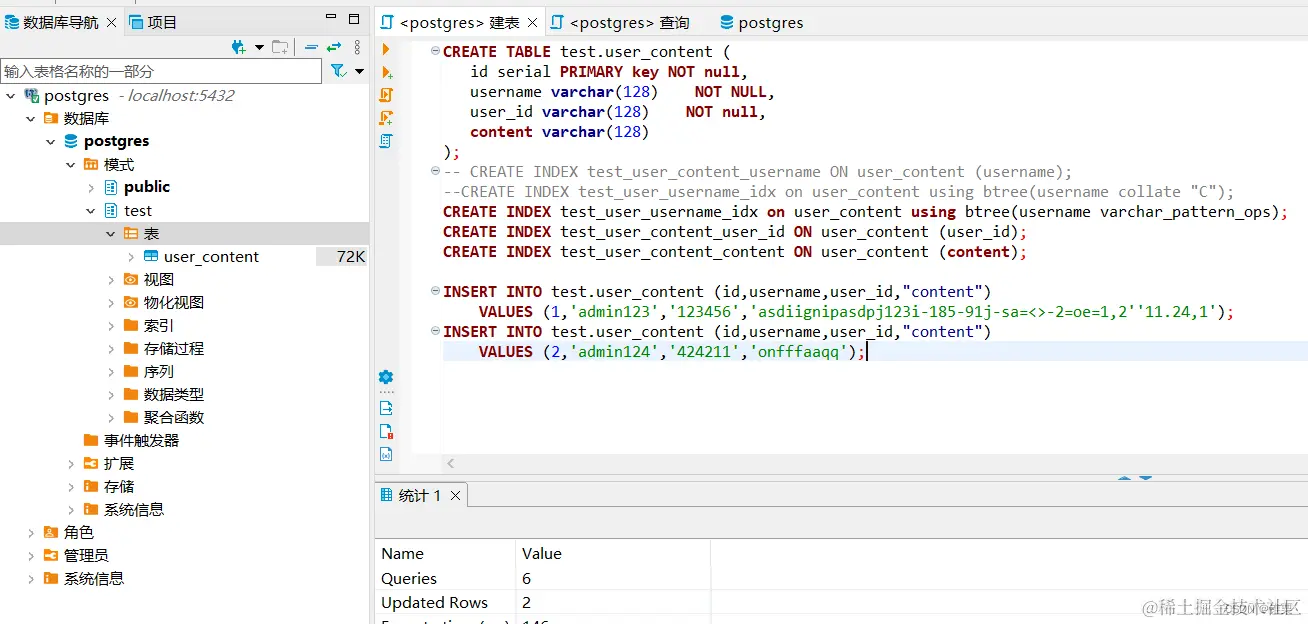Fold the CREATE TABLE code block

[435, 51]
